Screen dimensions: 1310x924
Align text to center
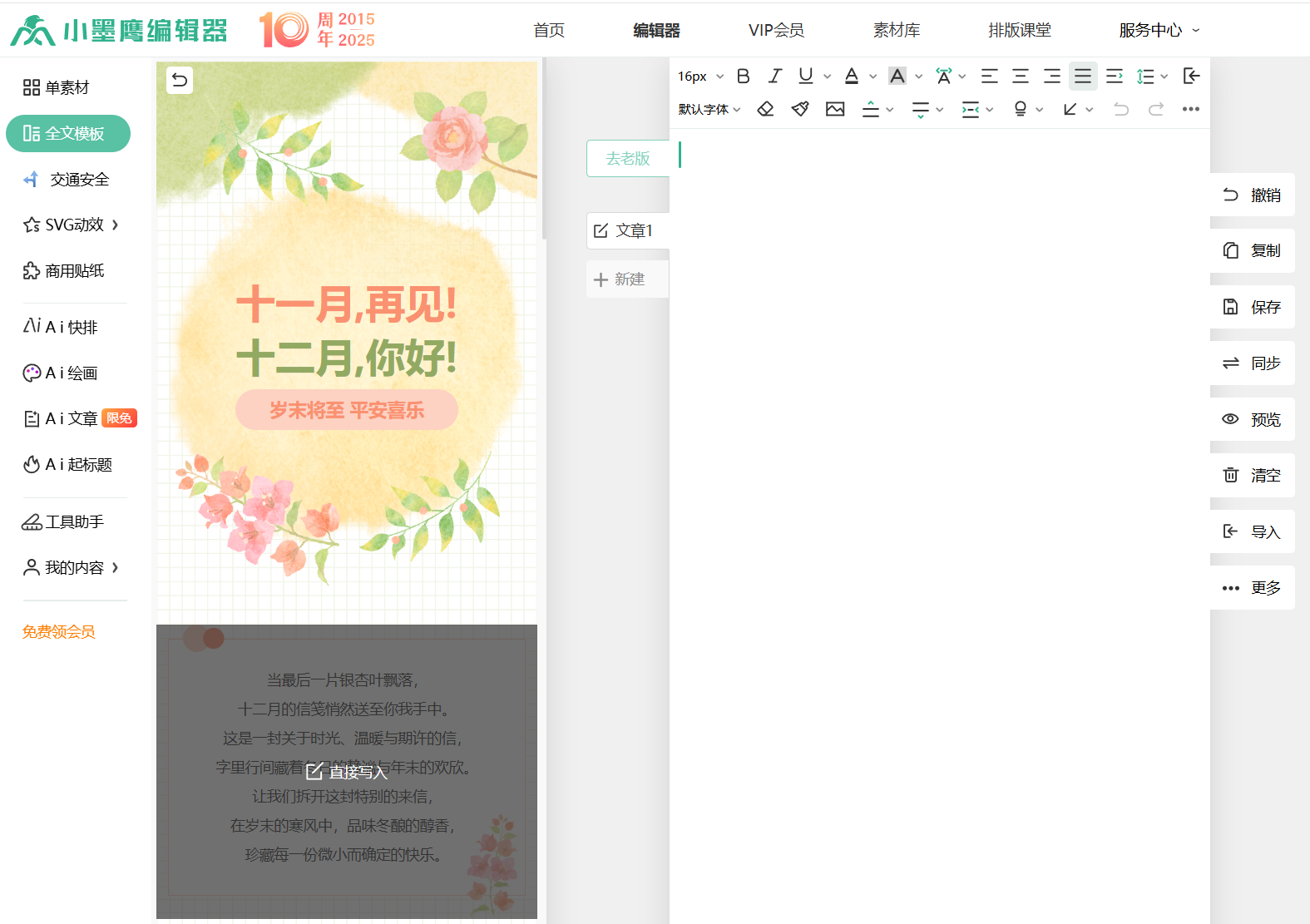click(1021, 77)
